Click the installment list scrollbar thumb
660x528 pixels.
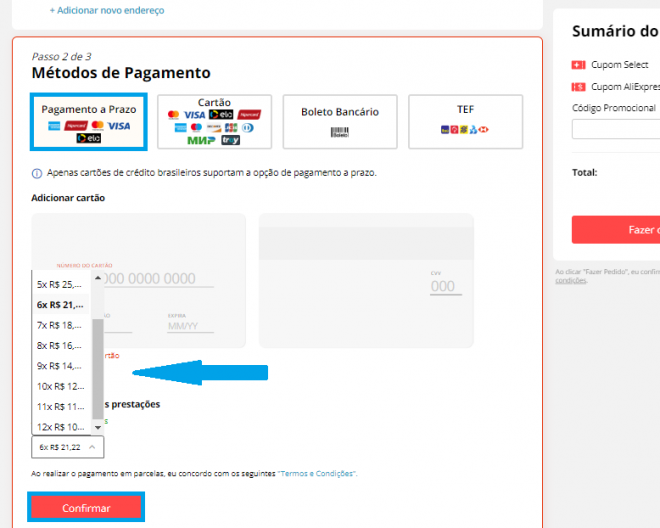pos(98,369)
